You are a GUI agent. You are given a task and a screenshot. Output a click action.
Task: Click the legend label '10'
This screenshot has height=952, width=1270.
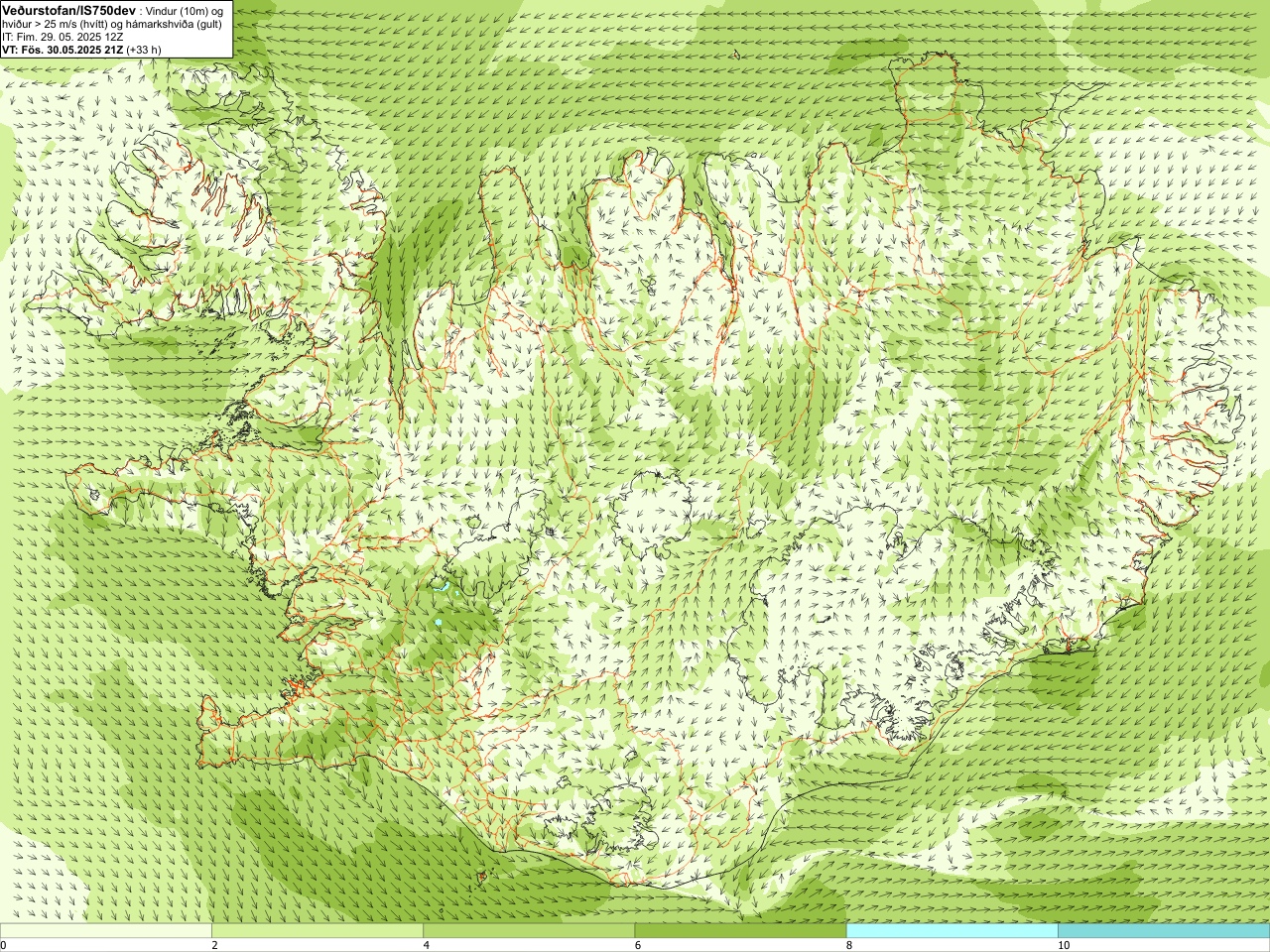[1064, 945]
